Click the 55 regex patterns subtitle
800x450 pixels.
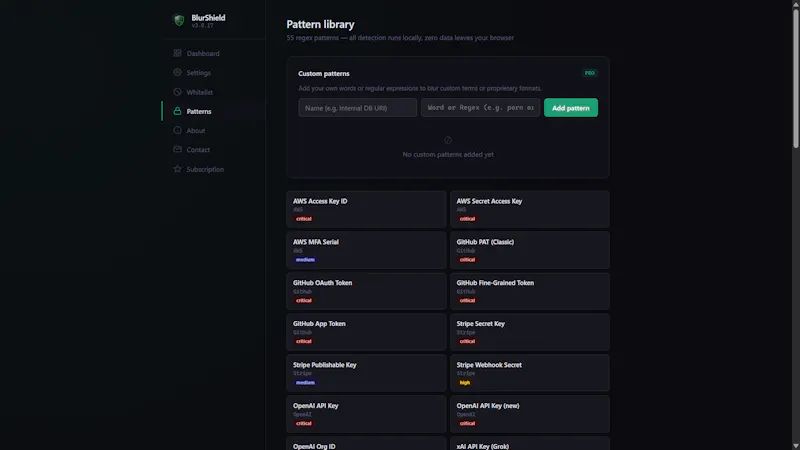click(x=400, y=38)
